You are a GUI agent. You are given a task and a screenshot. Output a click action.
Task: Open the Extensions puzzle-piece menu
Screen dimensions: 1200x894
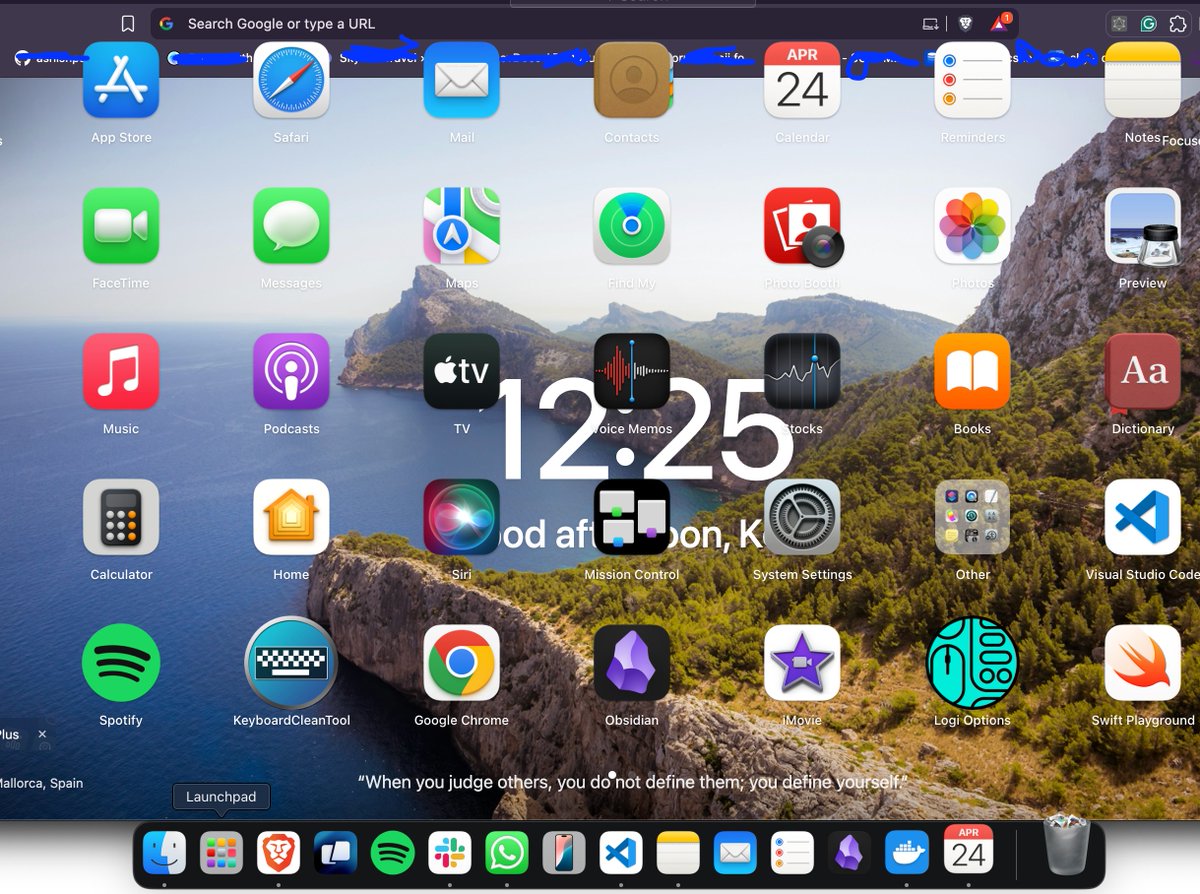tap(1177, 23)
